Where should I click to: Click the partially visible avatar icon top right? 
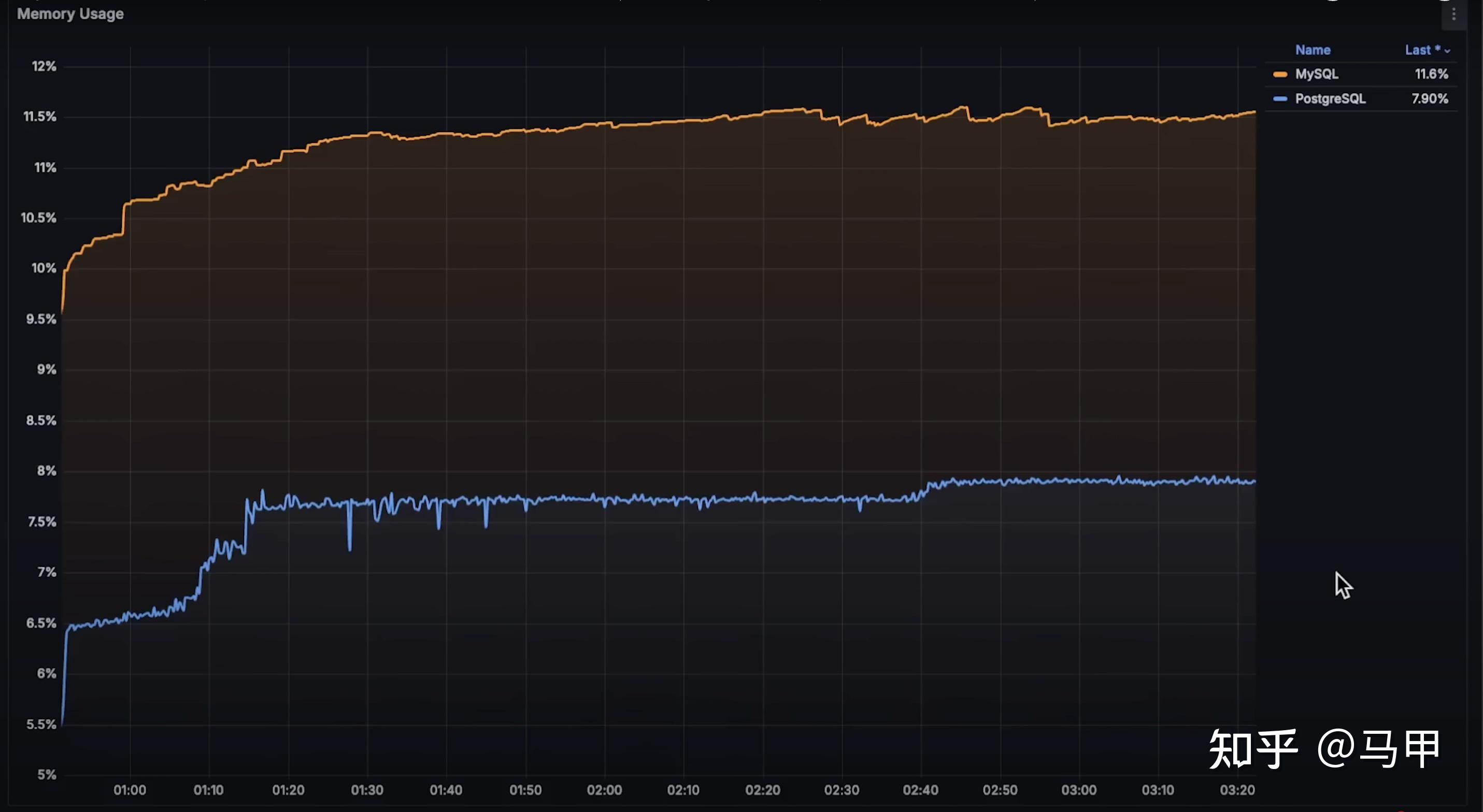point(1333,4)
